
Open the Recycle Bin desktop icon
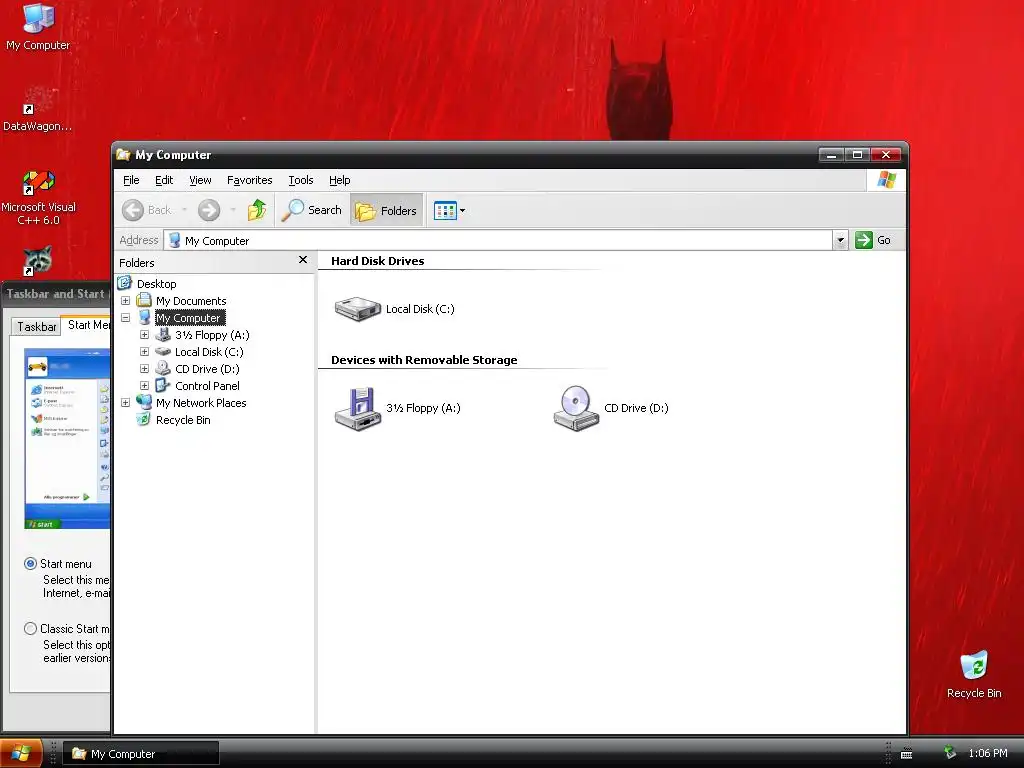[974, 675]
